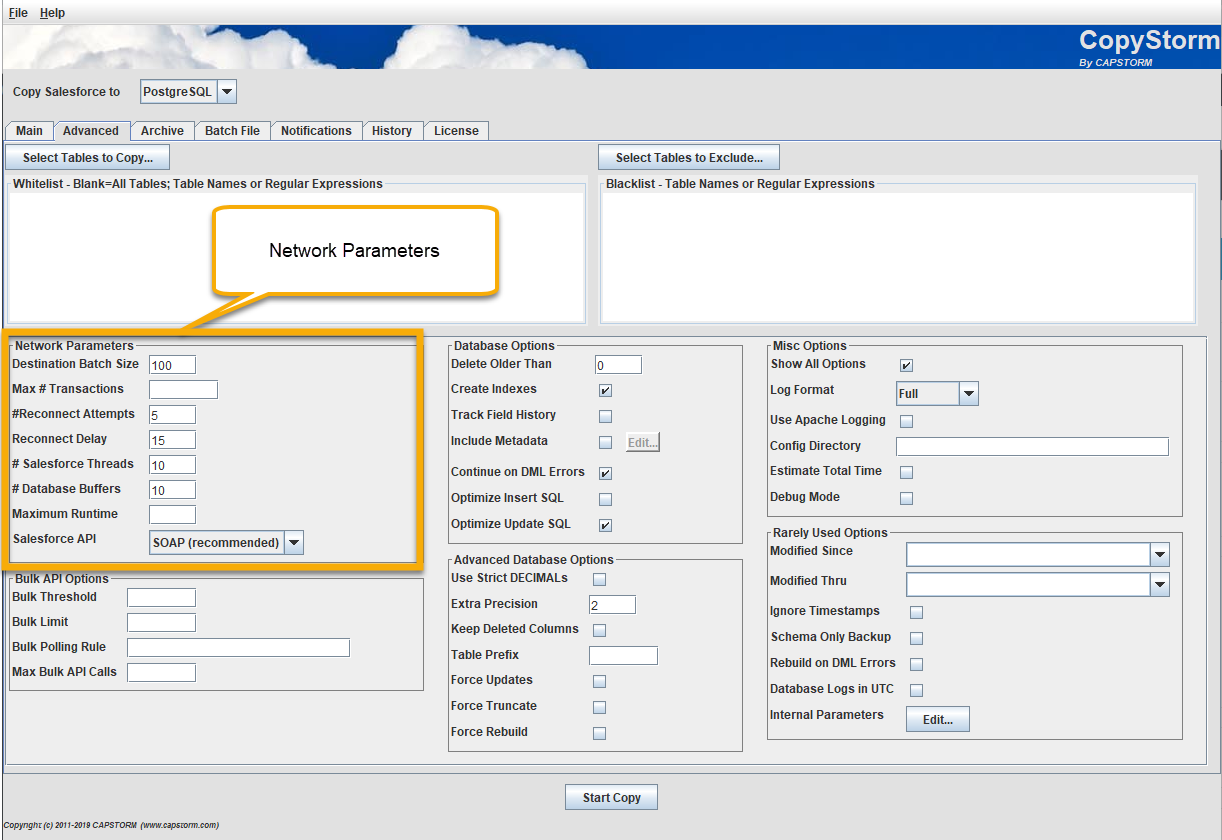Enable Estimate Total Time checkbox

(906, 472)
